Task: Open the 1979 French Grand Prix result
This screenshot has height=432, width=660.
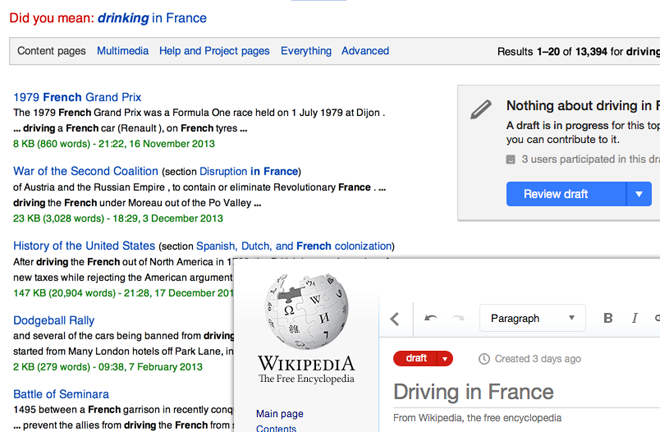Action: (77, 97)
